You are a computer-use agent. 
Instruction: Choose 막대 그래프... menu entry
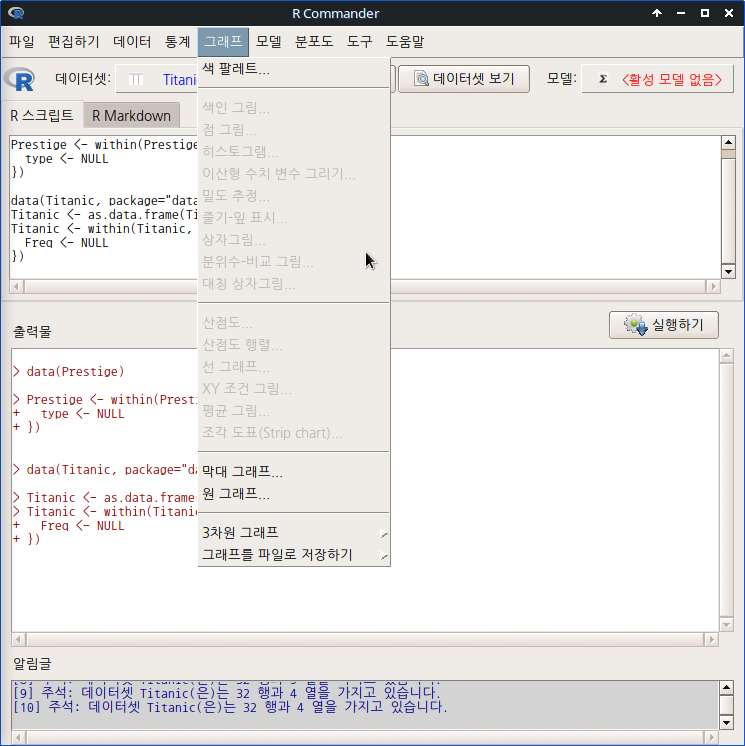294,472
